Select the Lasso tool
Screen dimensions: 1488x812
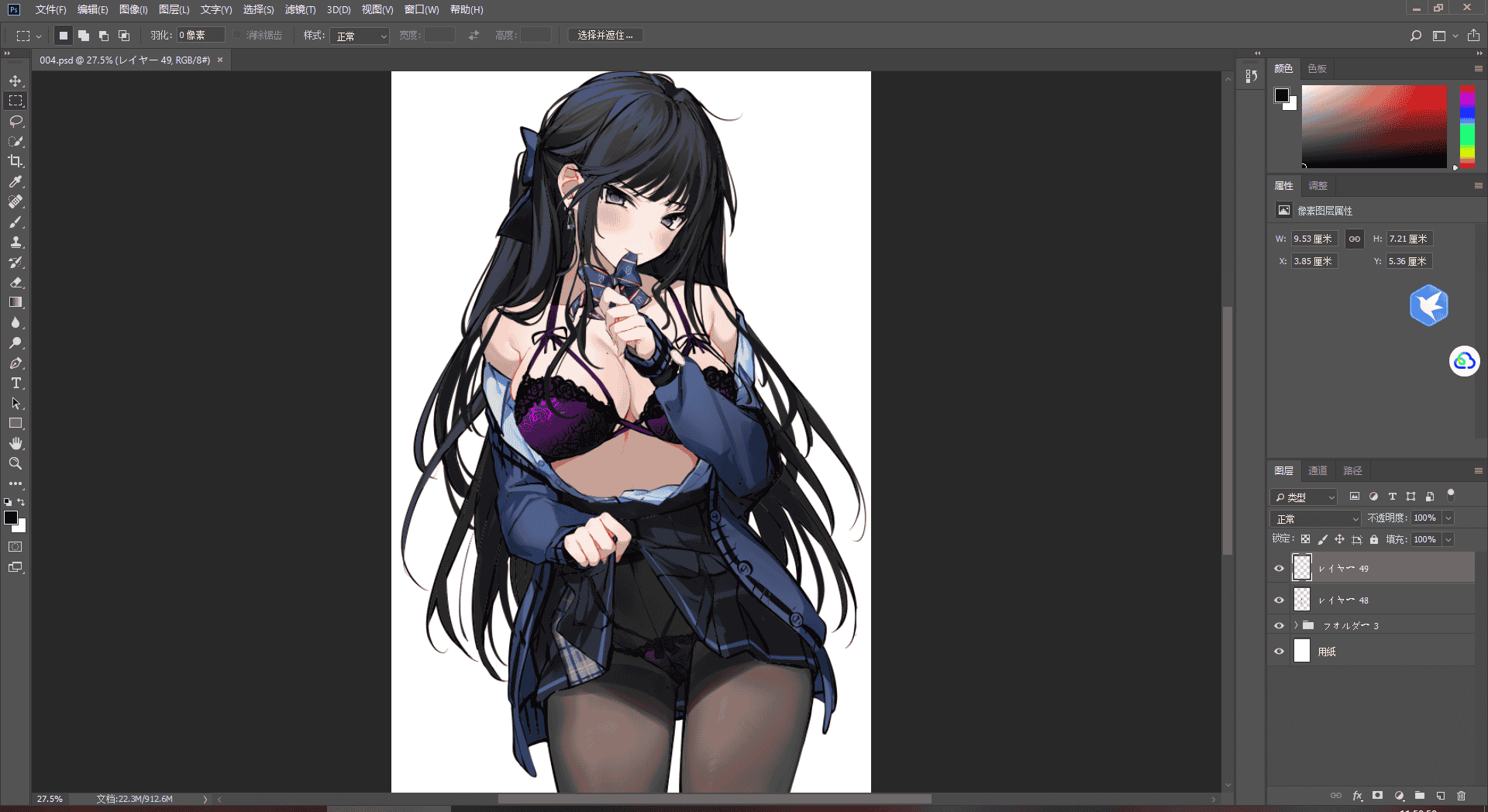click(15, 121)
